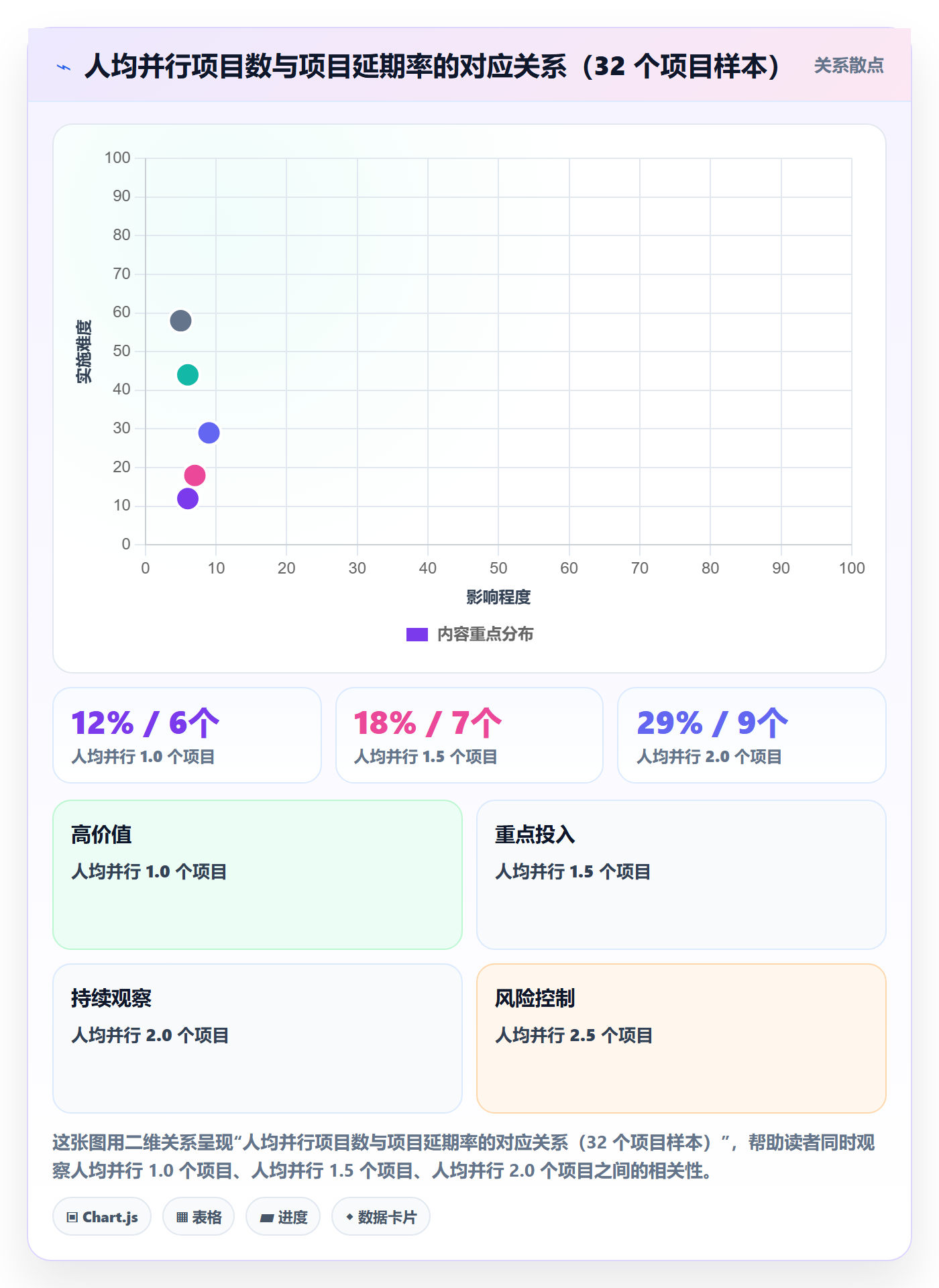Image resolution: width=939 pixels, height=1288 pixels.
Task: Select the gray scatter point near 60
Action: tap(180, 321)
